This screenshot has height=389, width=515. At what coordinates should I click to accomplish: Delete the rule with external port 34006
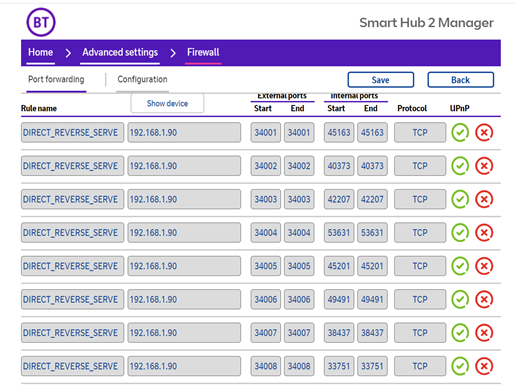(x=484, y=299)
